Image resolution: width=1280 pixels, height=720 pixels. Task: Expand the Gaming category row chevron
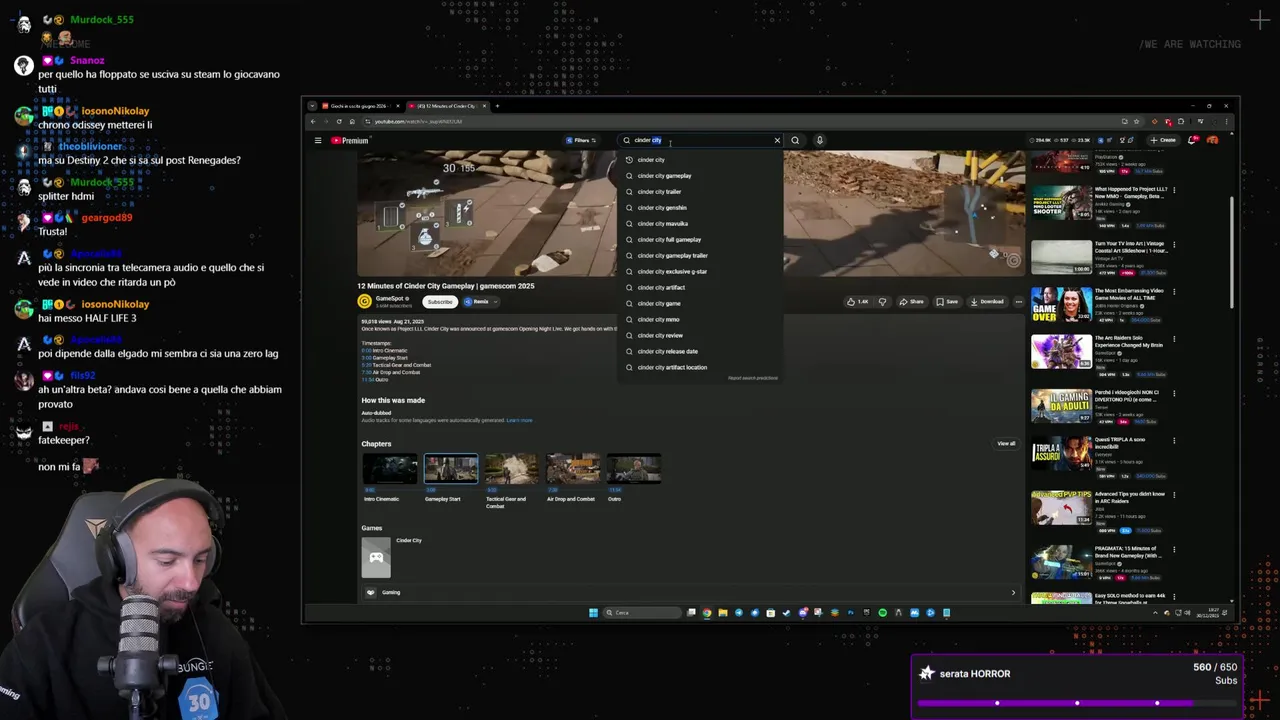tap(1013, 592)
